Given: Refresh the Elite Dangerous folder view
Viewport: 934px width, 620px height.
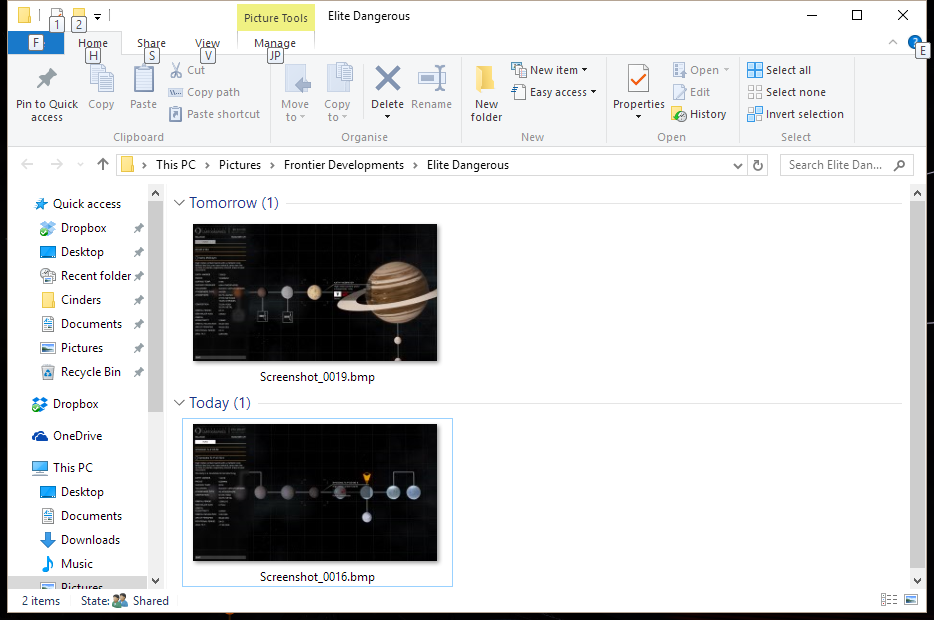Looking at the screenshot, I should (758, 165).
